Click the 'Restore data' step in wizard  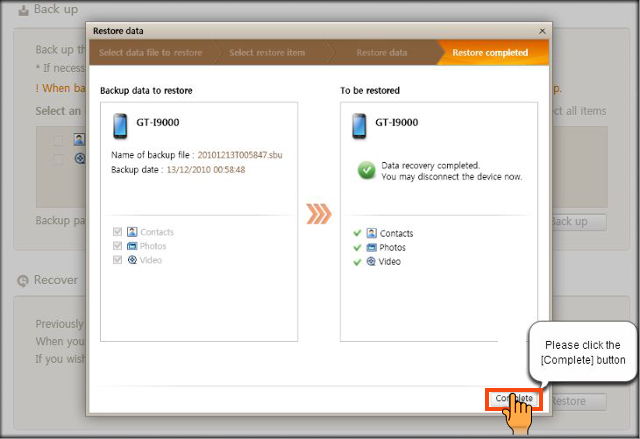pos(381,52)
